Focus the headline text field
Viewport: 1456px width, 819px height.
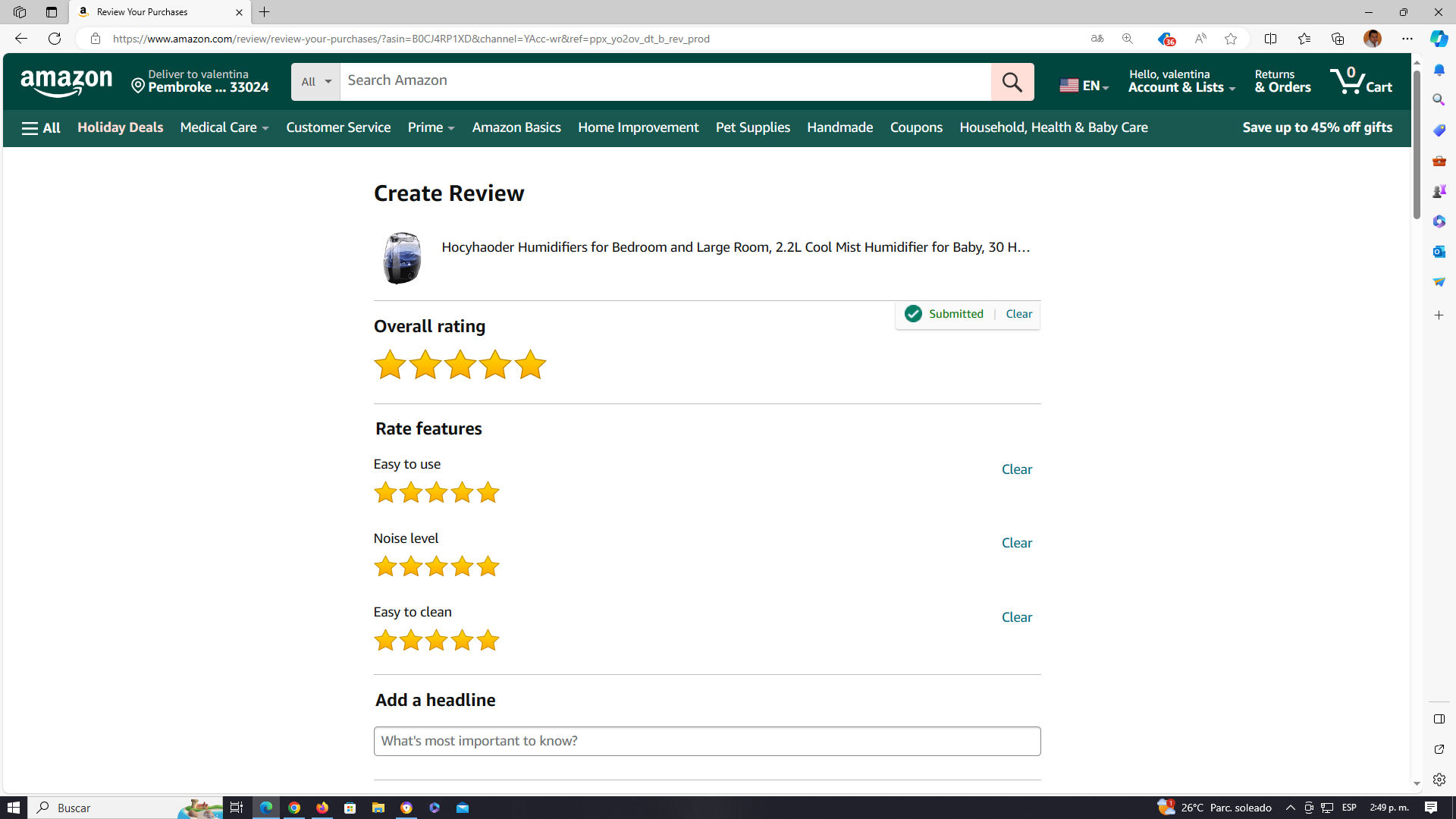point(706,741)
